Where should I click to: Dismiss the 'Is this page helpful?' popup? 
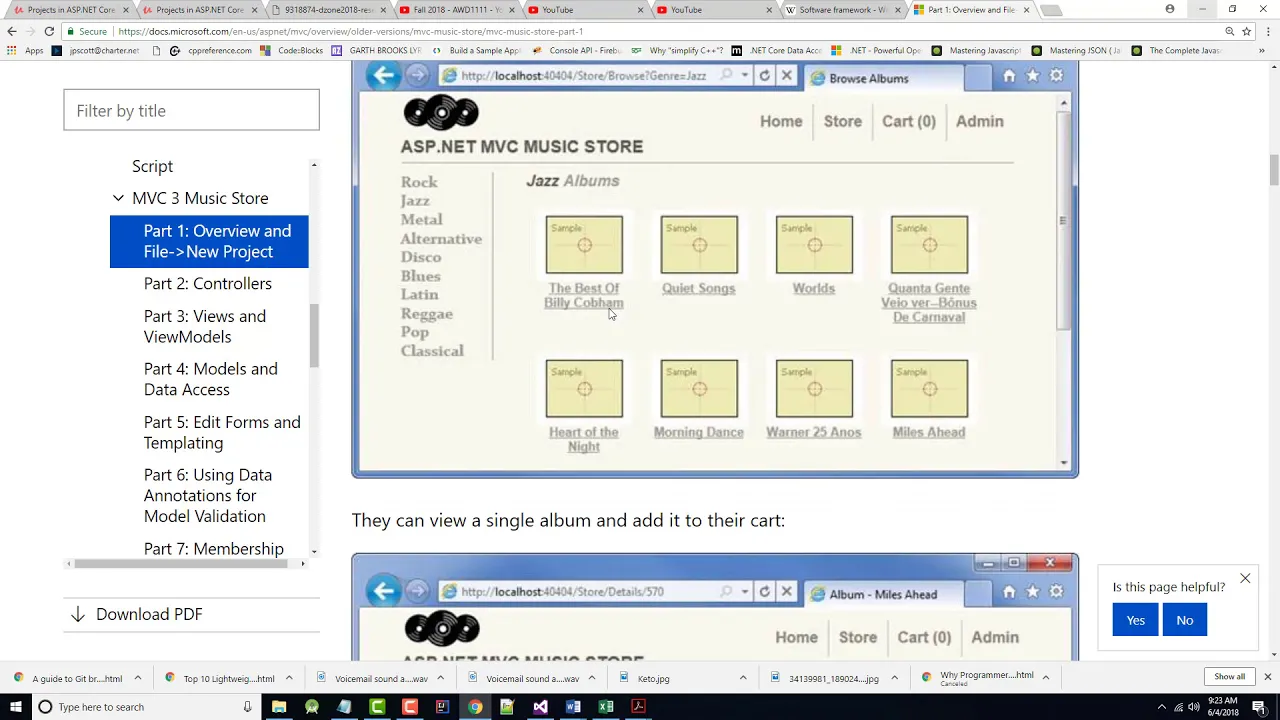coord(1245,578)
